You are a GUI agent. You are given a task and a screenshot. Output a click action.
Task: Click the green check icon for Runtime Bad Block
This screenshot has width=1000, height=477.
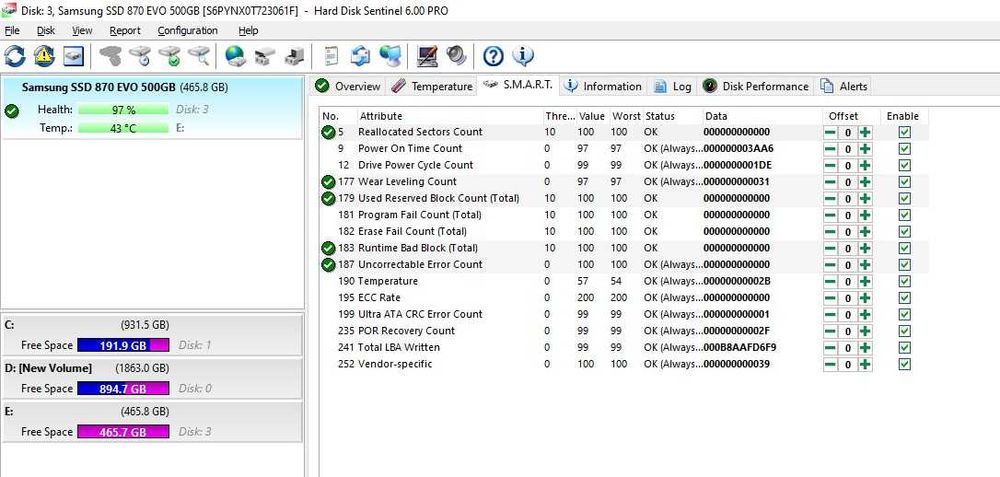328,248
